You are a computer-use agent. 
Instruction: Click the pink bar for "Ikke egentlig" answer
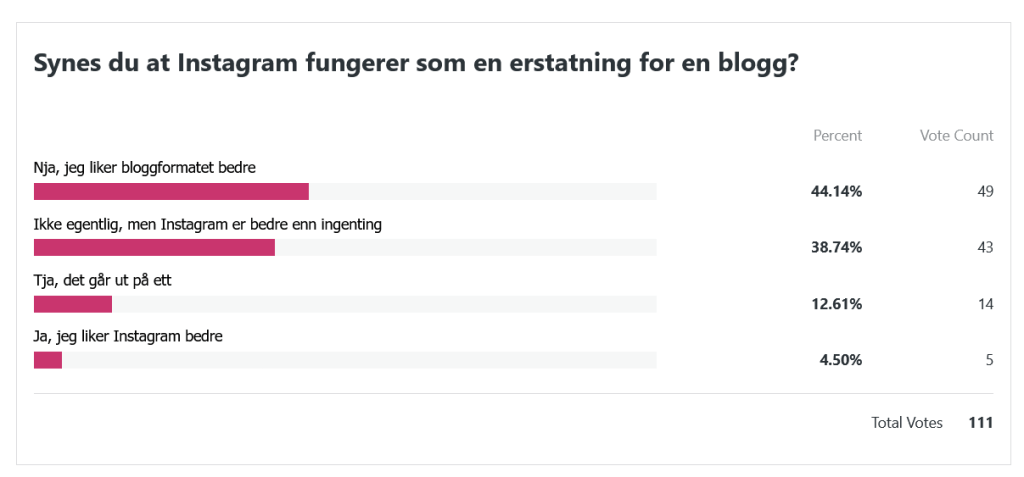pos(154,247)
